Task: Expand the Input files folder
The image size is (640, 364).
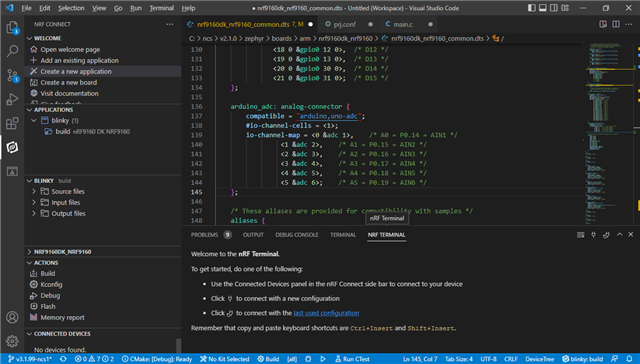Action: [34, 202]
